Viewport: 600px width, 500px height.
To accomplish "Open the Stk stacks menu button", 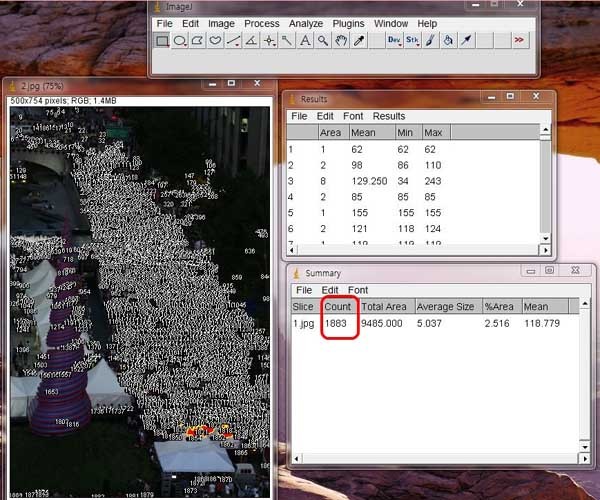I will pos(411,41).
